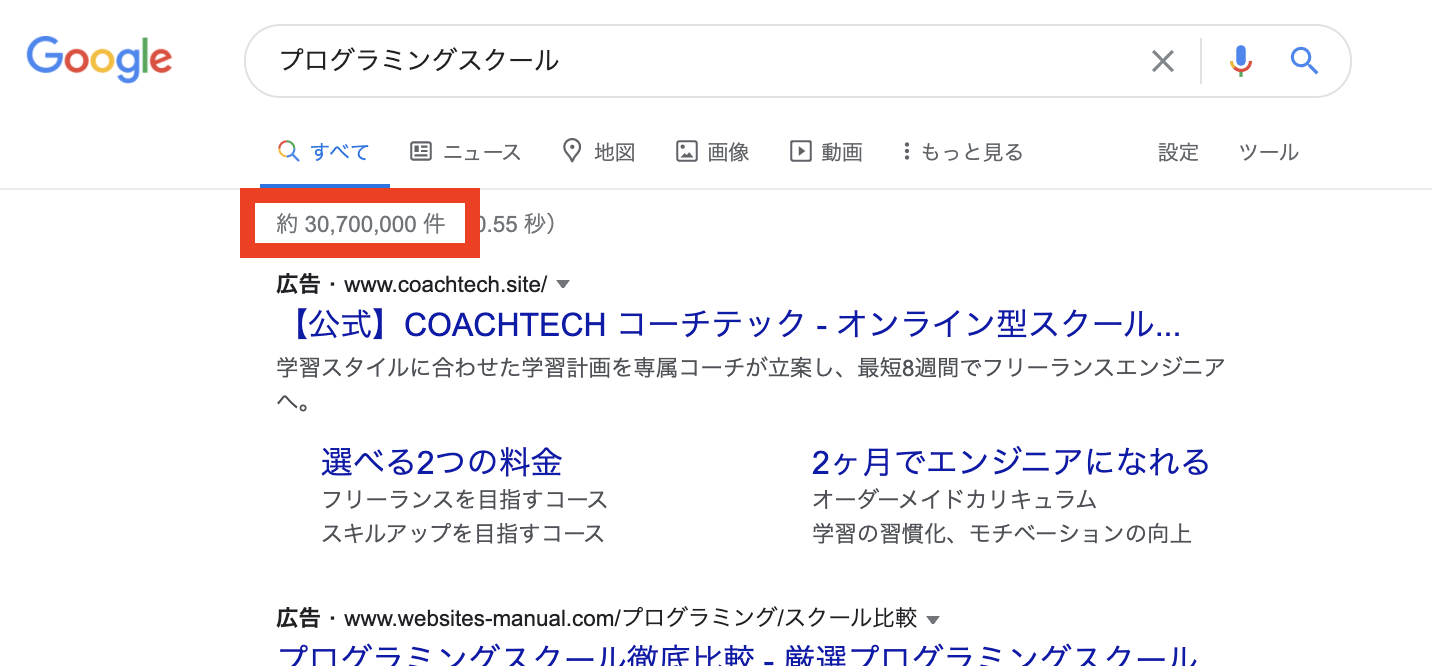Open the 設定 settings menu

pyautogui.click(x=1178, y=152)
